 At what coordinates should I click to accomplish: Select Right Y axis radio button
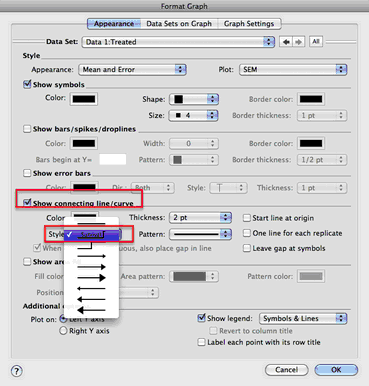point(63,331)
